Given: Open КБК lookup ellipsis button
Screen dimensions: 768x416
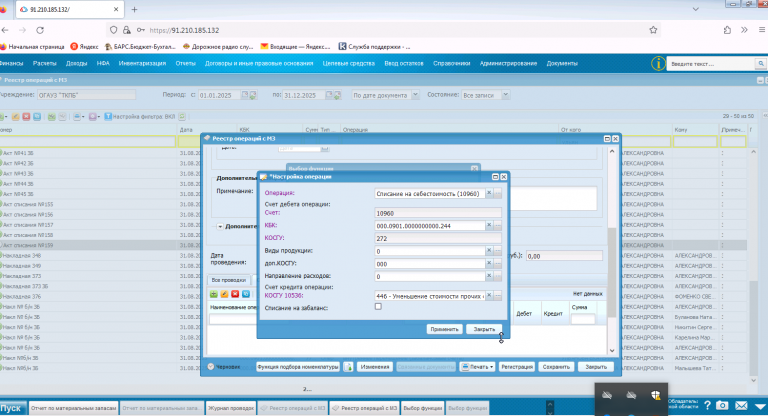Looking at the screenshot, I should 498,225.
